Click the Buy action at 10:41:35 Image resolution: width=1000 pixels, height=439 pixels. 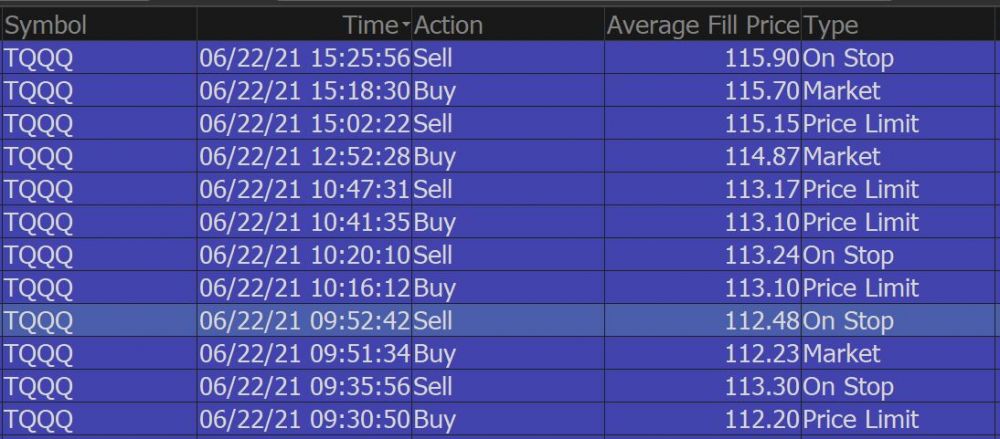click(433, 222)
